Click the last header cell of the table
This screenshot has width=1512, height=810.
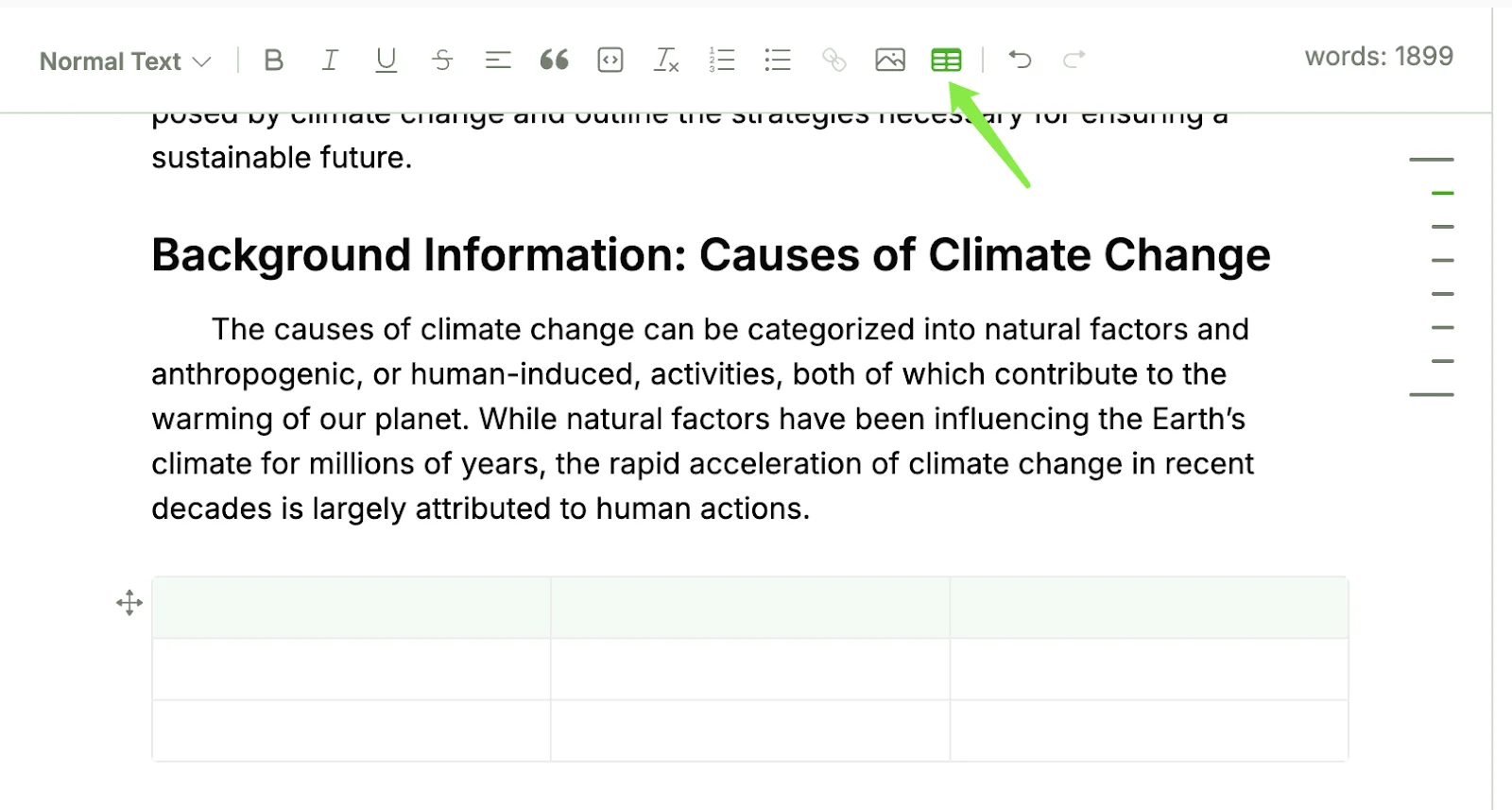tap(1149, 608)
